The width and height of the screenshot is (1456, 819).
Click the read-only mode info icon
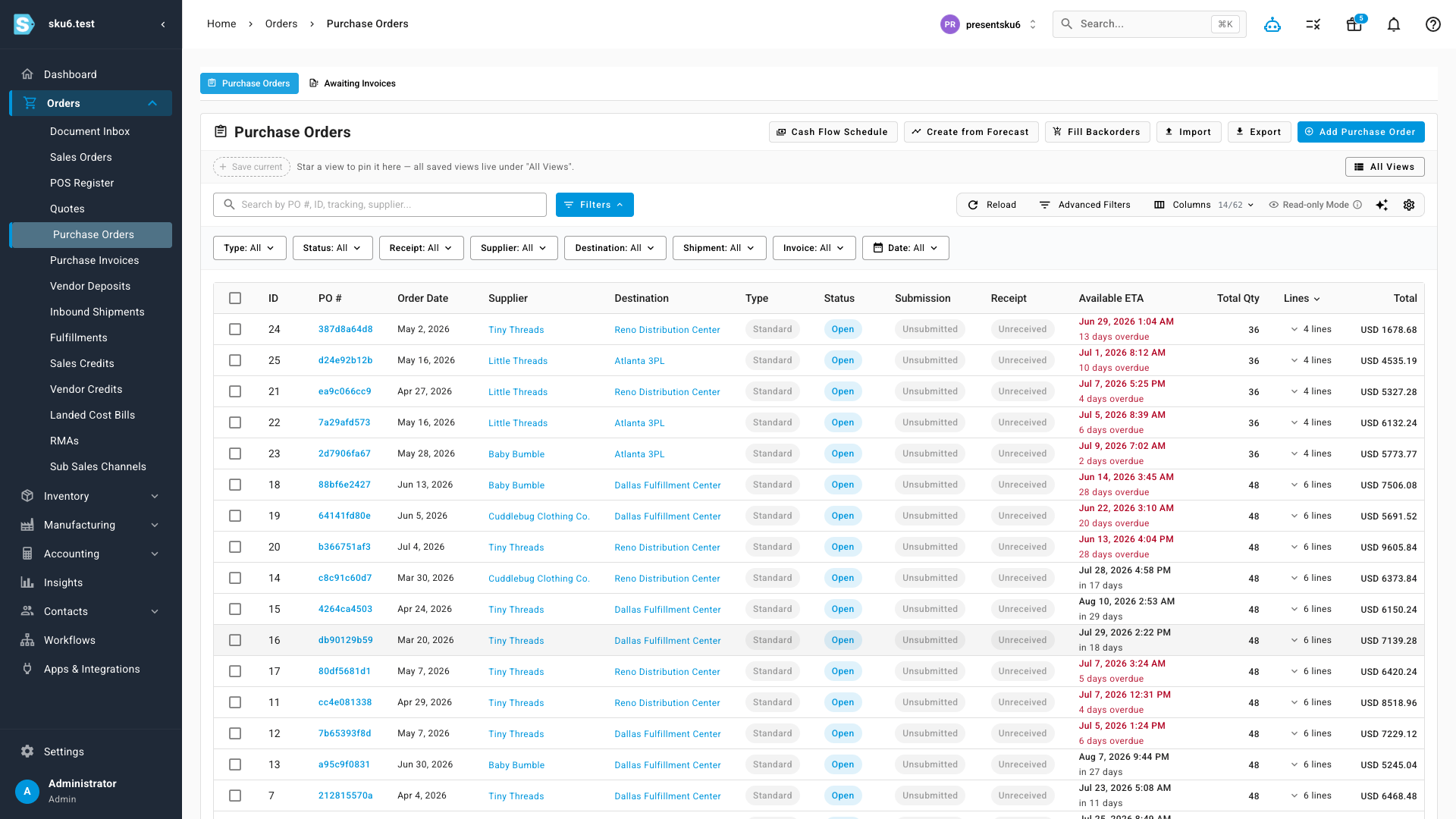coord(1357,205)
